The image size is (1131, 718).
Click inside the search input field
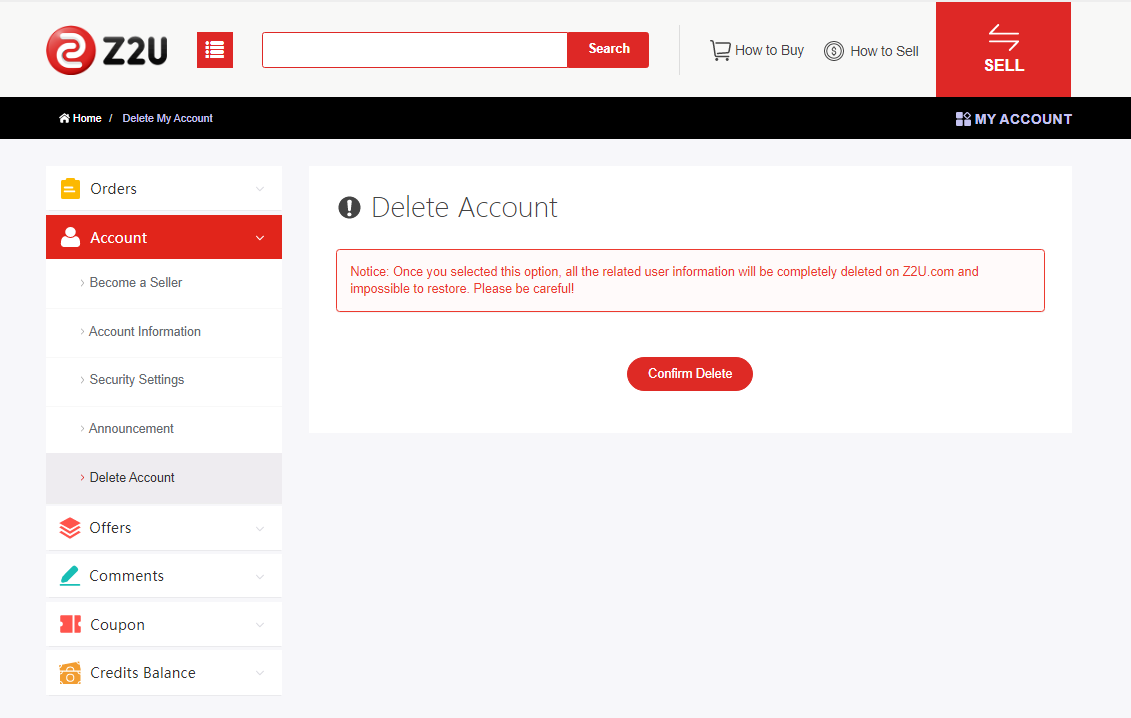[414, 50]
